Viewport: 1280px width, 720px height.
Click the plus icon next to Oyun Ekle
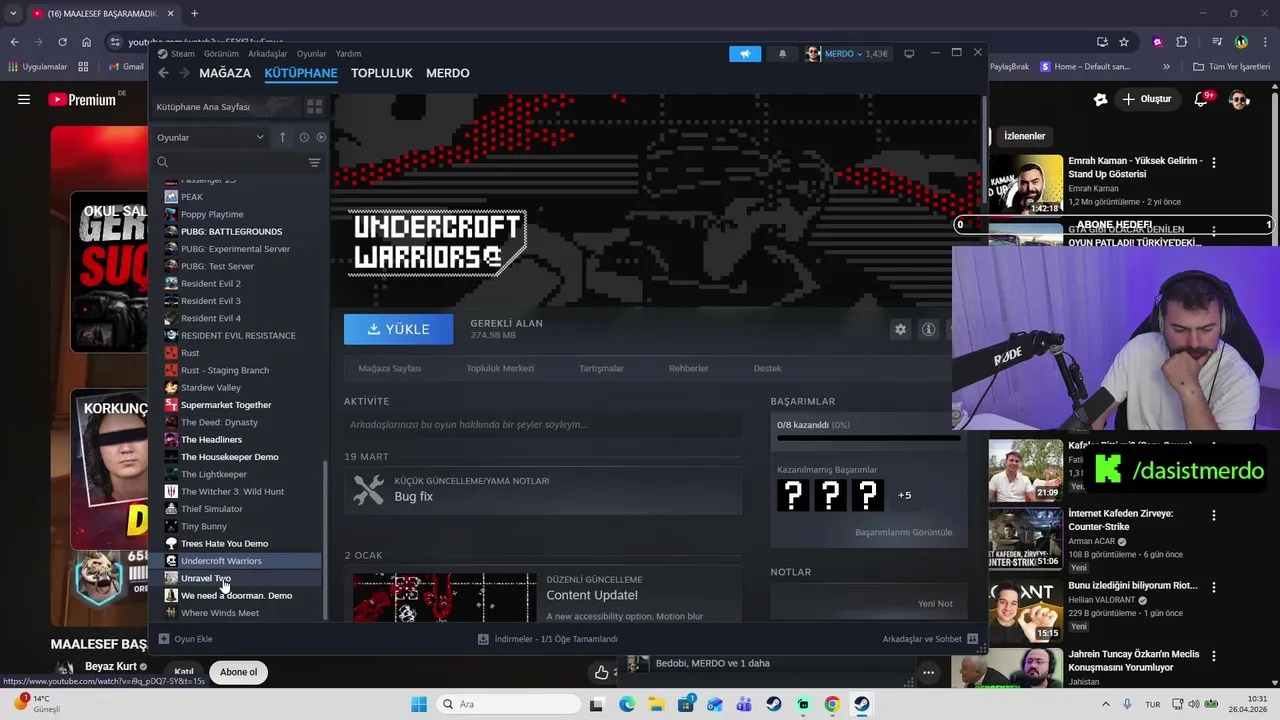(164, 639)
